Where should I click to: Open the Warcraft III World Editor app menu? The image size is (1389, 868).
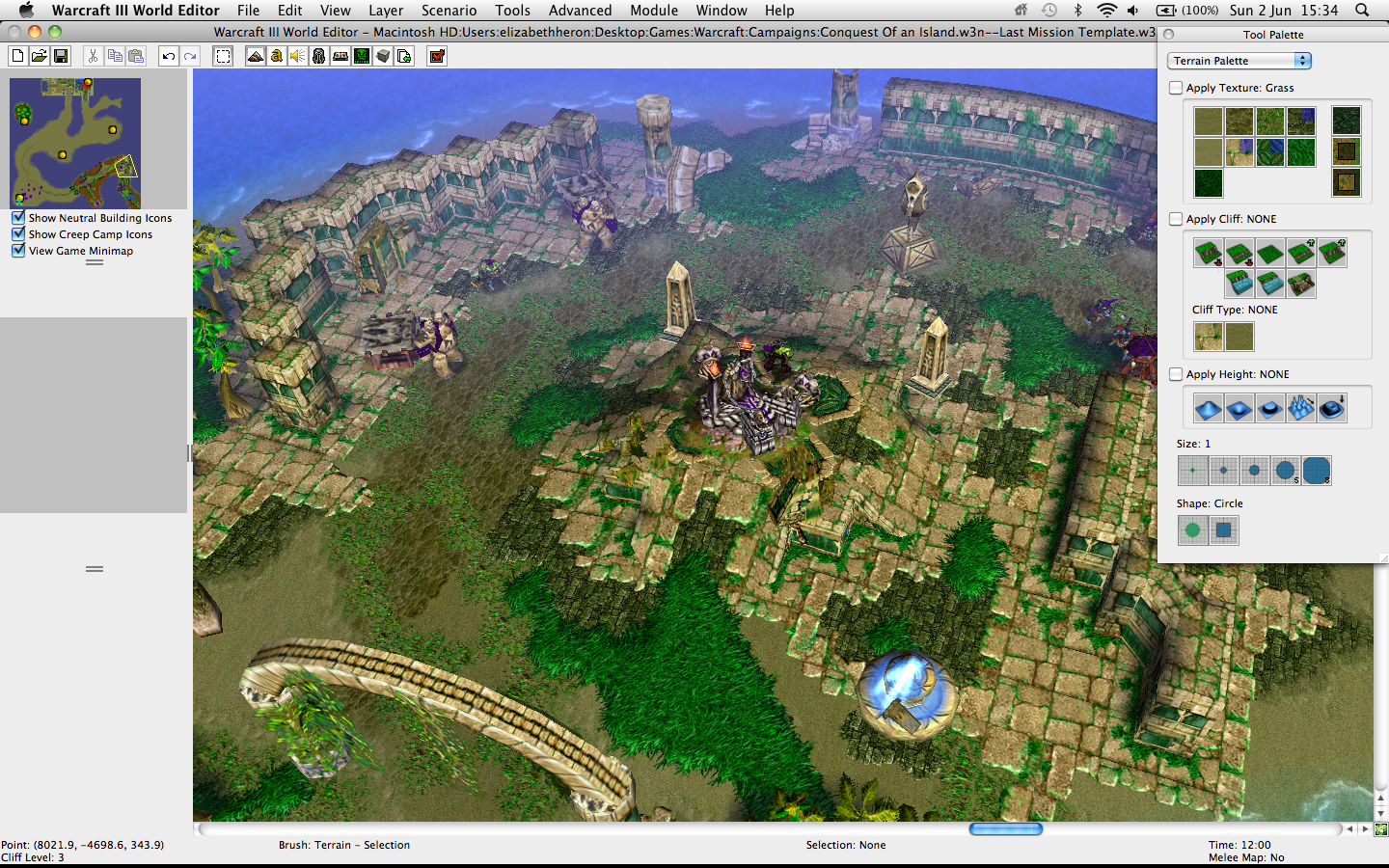tap(136, 11)
